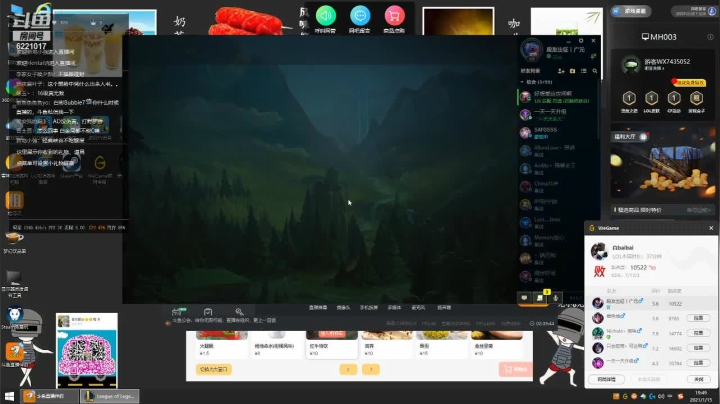Click the 关闭 button in WeGame popup
720x404 pixels.
click(x=698, y=379)
